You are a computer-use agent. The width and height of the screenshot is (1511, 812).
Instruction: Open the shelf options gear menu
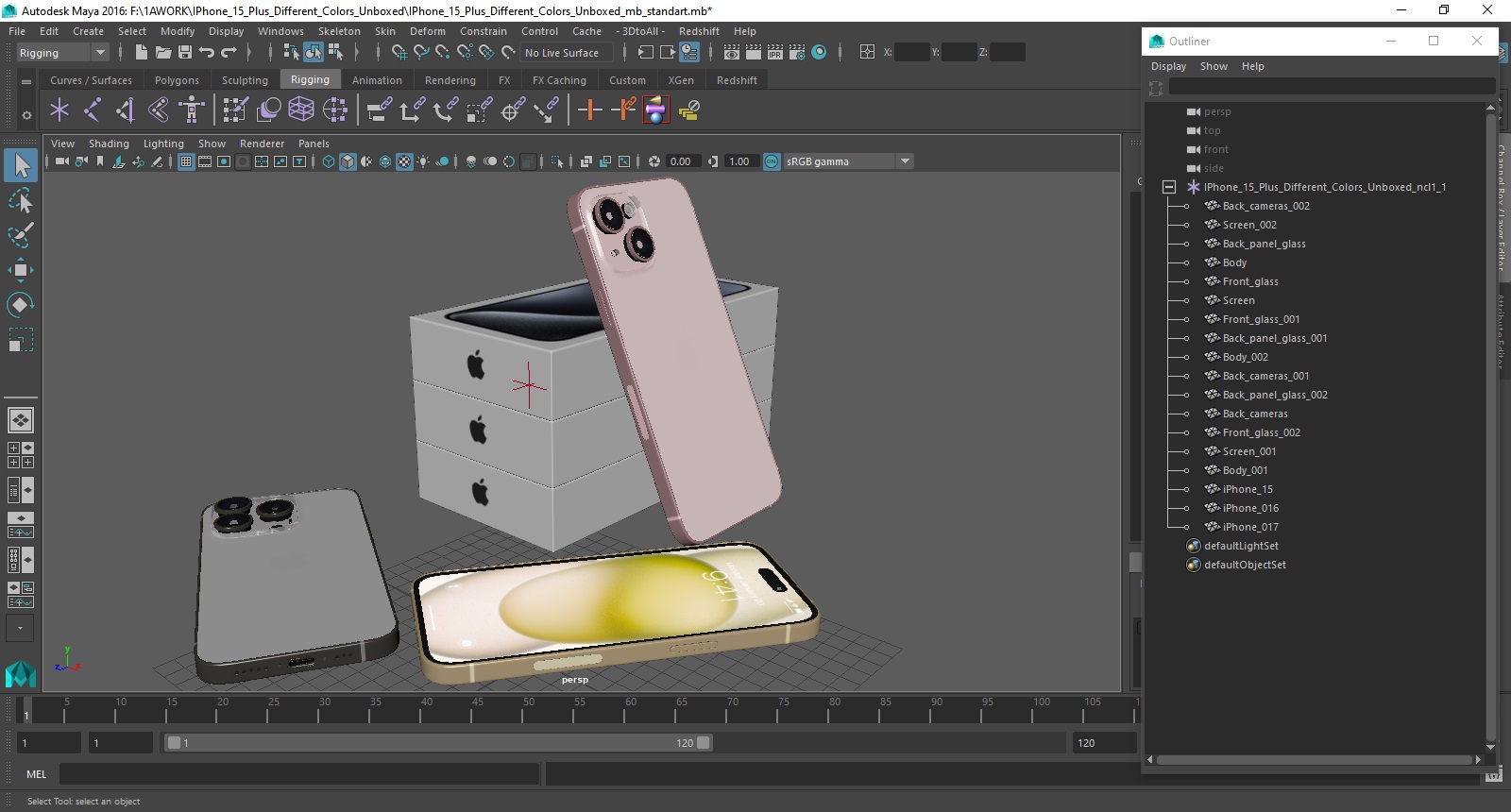[x=26, y=115]
